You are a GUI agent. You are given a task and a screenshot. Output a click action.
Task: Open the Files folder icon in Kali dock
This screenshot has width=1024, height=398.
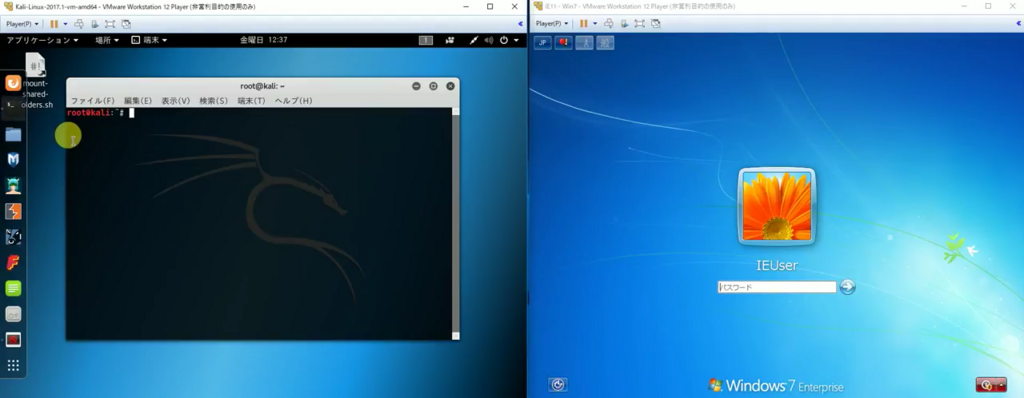[x=13, y=134]
